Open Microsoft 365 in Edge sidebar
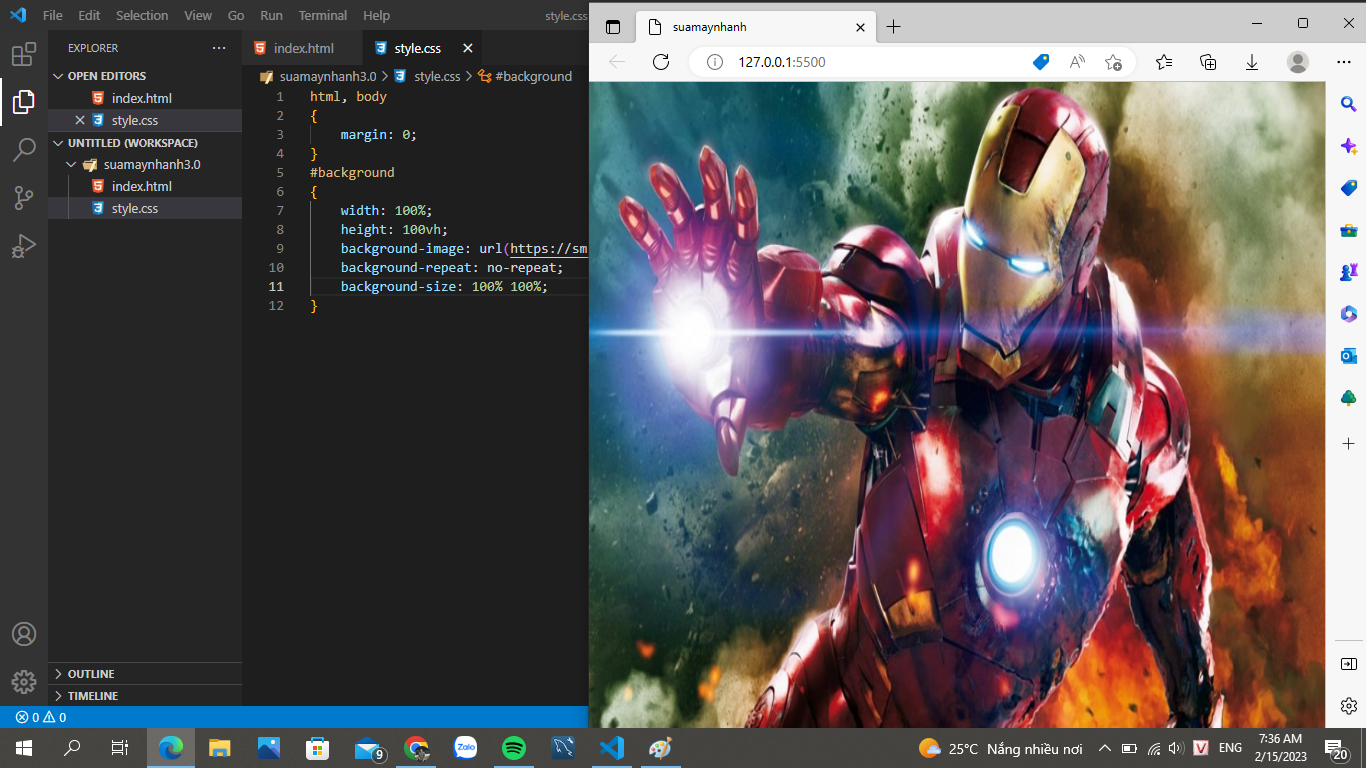This screenshot has width=1366, height=768. [x=1348, y=314]
